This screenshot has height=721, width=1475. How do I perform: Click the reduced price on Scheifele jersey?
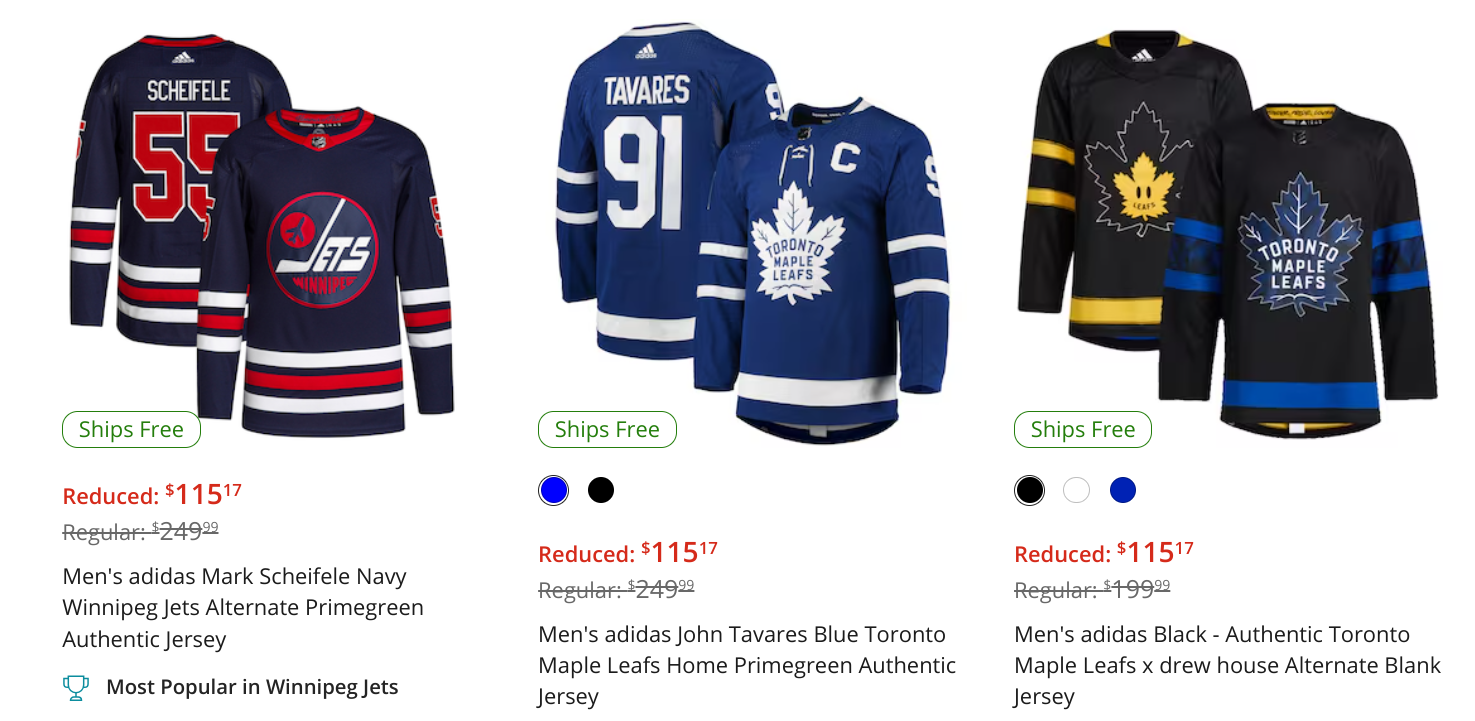(x=152, y=495)
